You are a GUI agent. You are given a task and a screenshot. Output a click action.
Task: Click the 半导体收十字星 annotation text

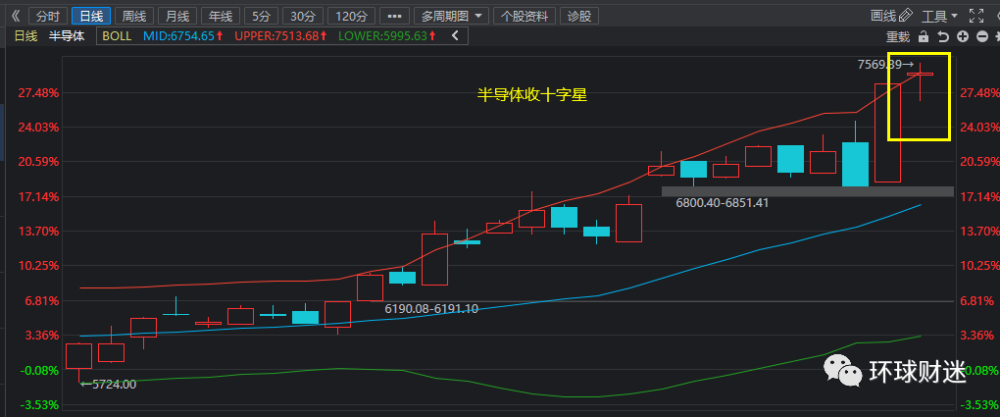[532, 96]
